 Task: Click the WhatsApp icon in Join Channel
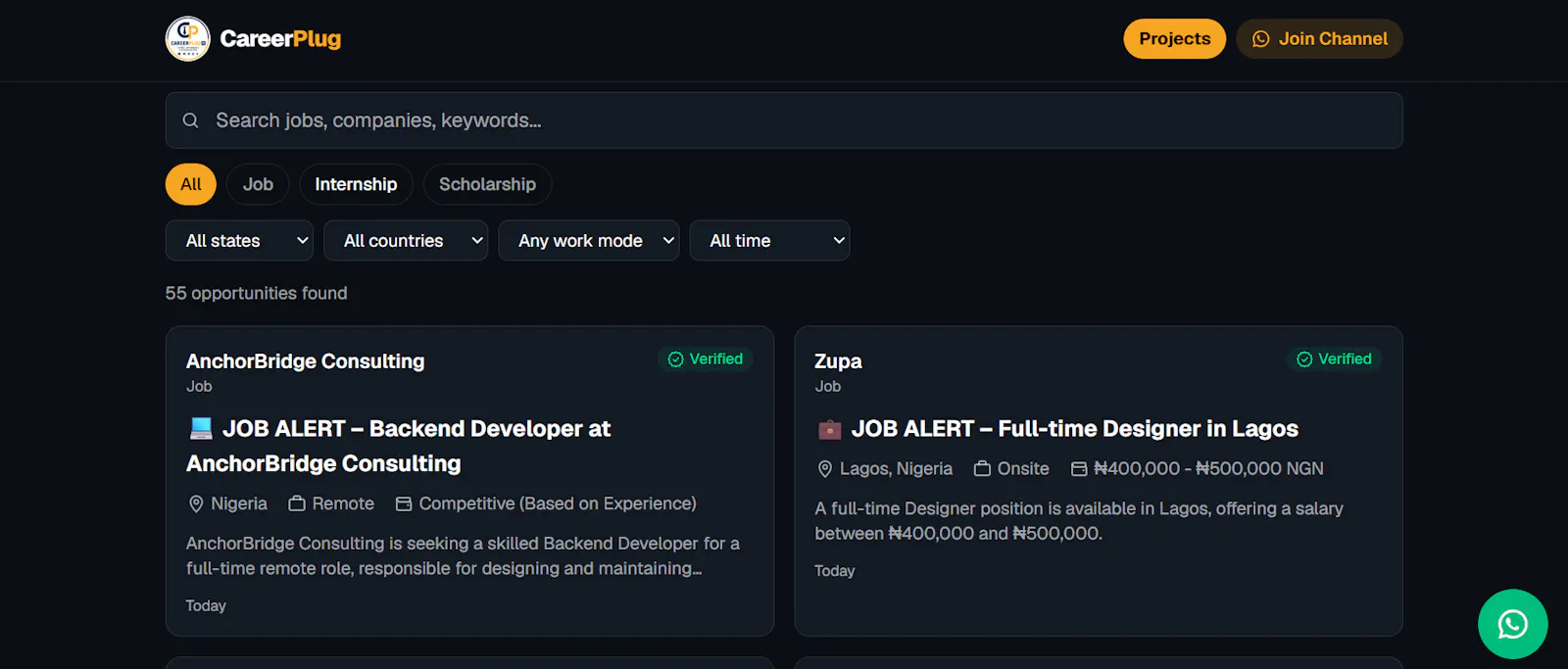click(1261, 39)
